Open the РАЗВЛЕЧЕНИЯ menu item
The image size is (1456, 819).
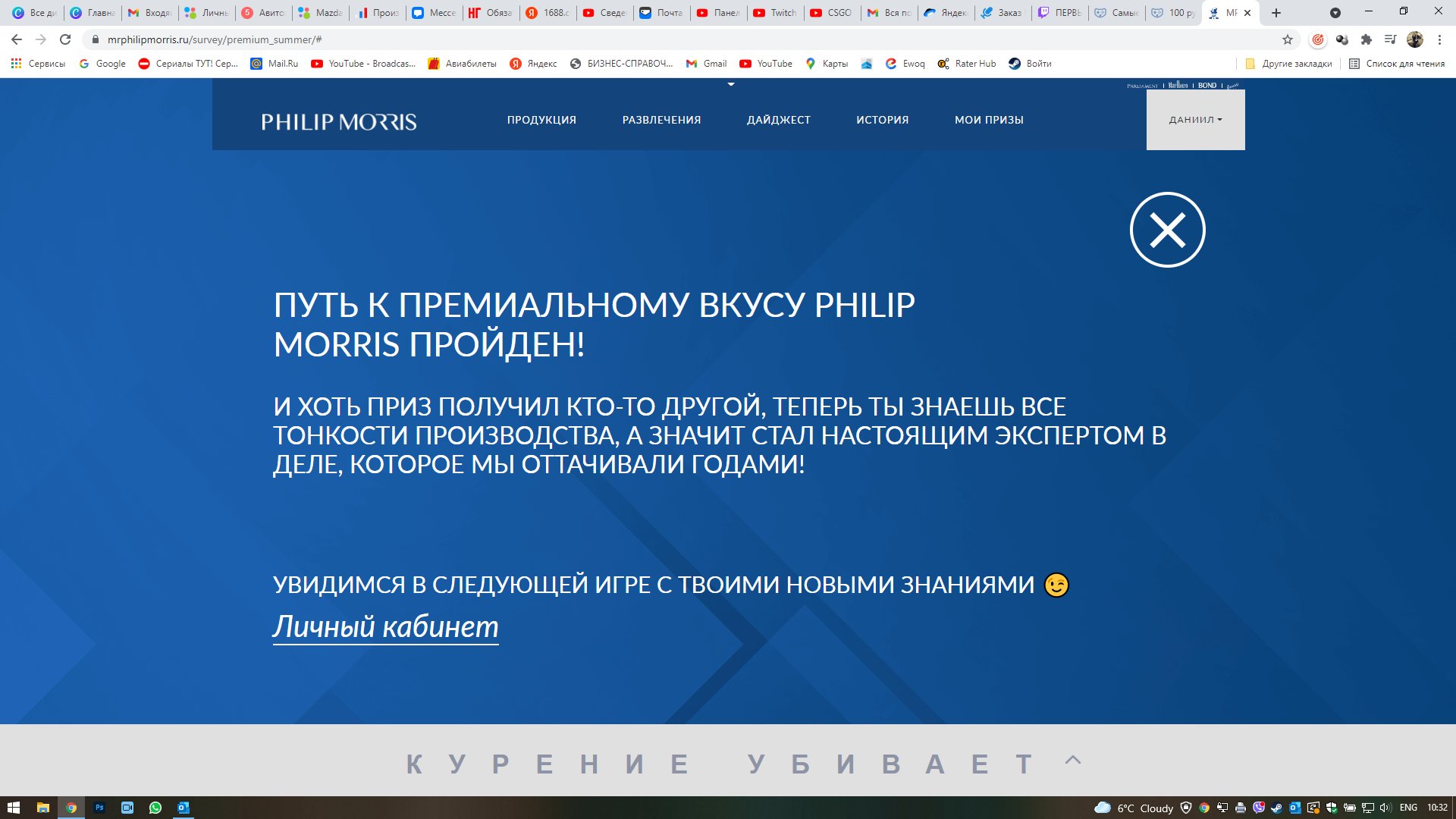click(x=661, y=120)
